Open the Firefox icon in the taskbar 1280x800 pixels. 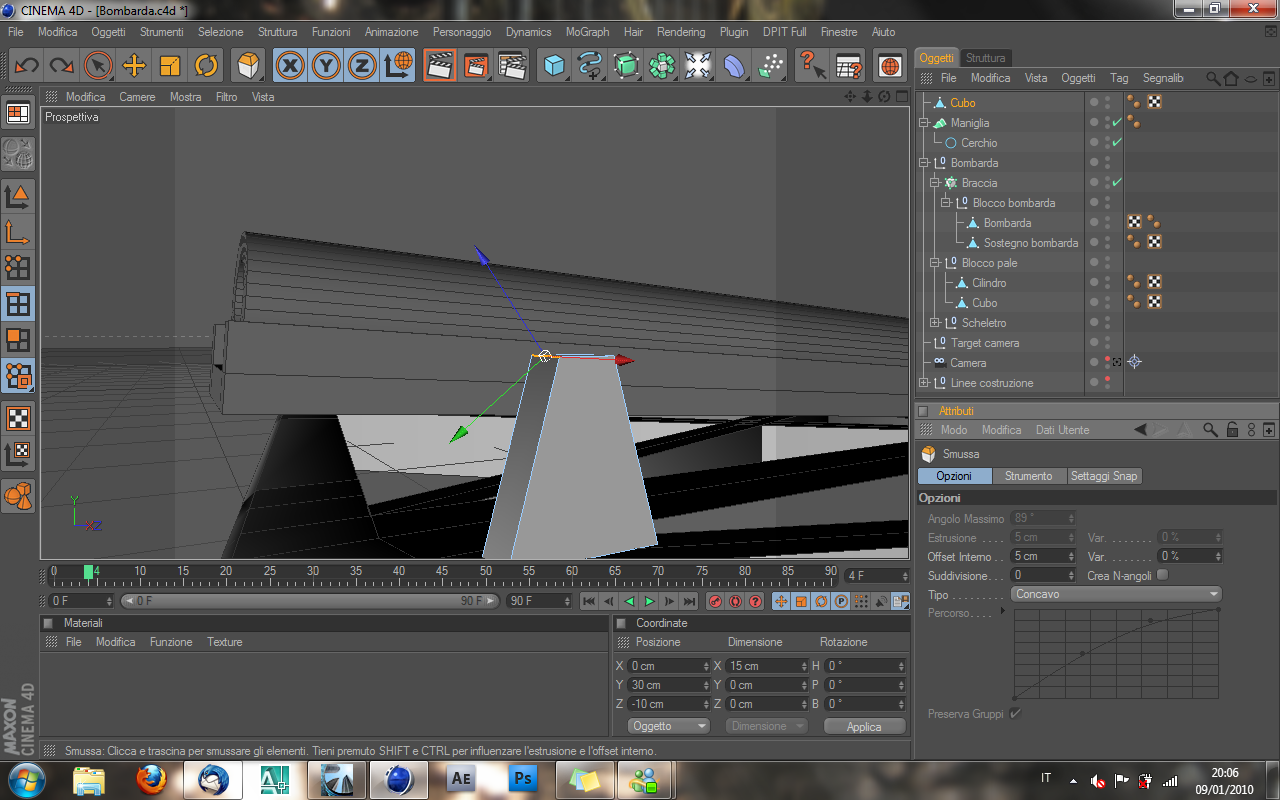click(151, 778)
